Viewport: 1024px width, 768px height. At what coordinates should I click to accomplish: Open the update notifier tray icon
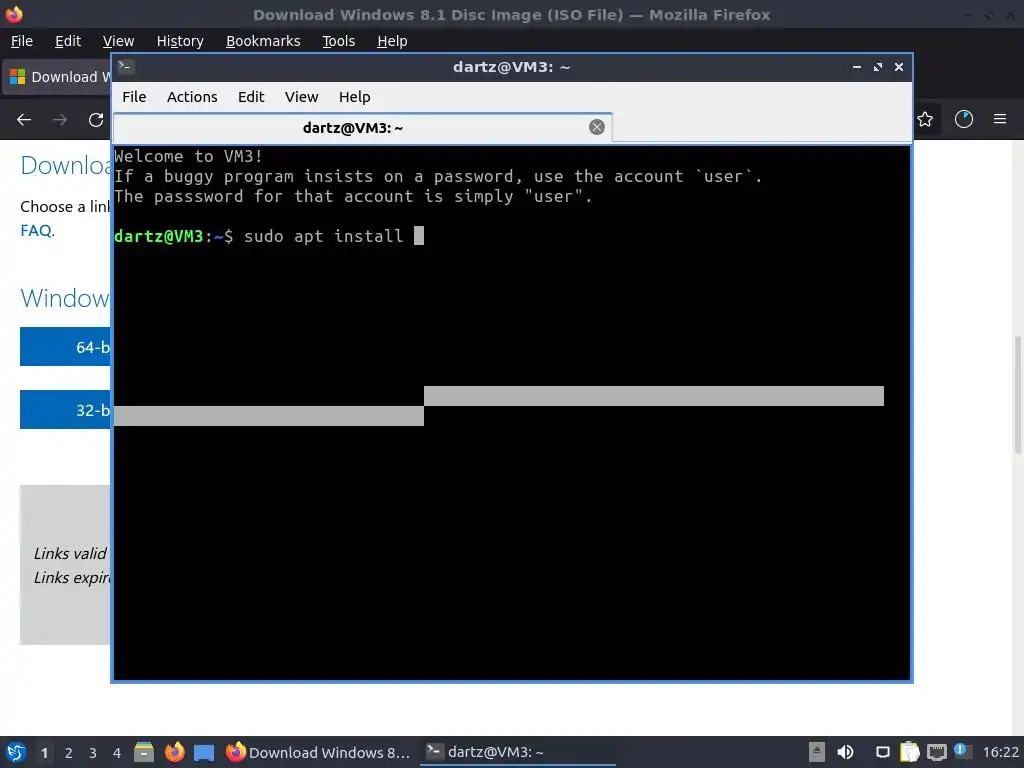pyautogui.click(x=961, y=751)
